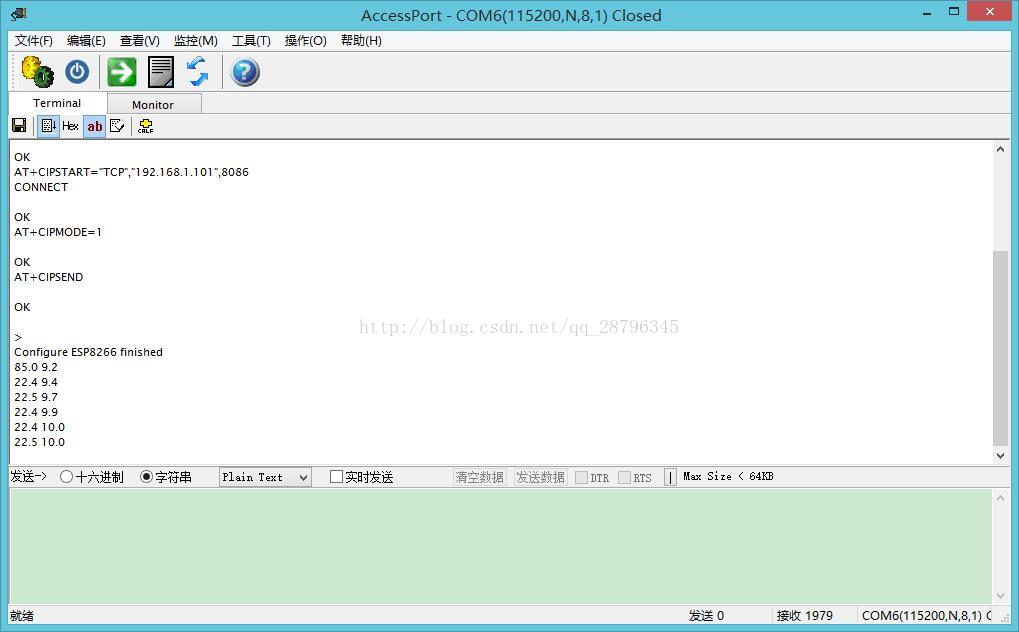Click the 85.0 9.2 data line

[x=36, y=367]
